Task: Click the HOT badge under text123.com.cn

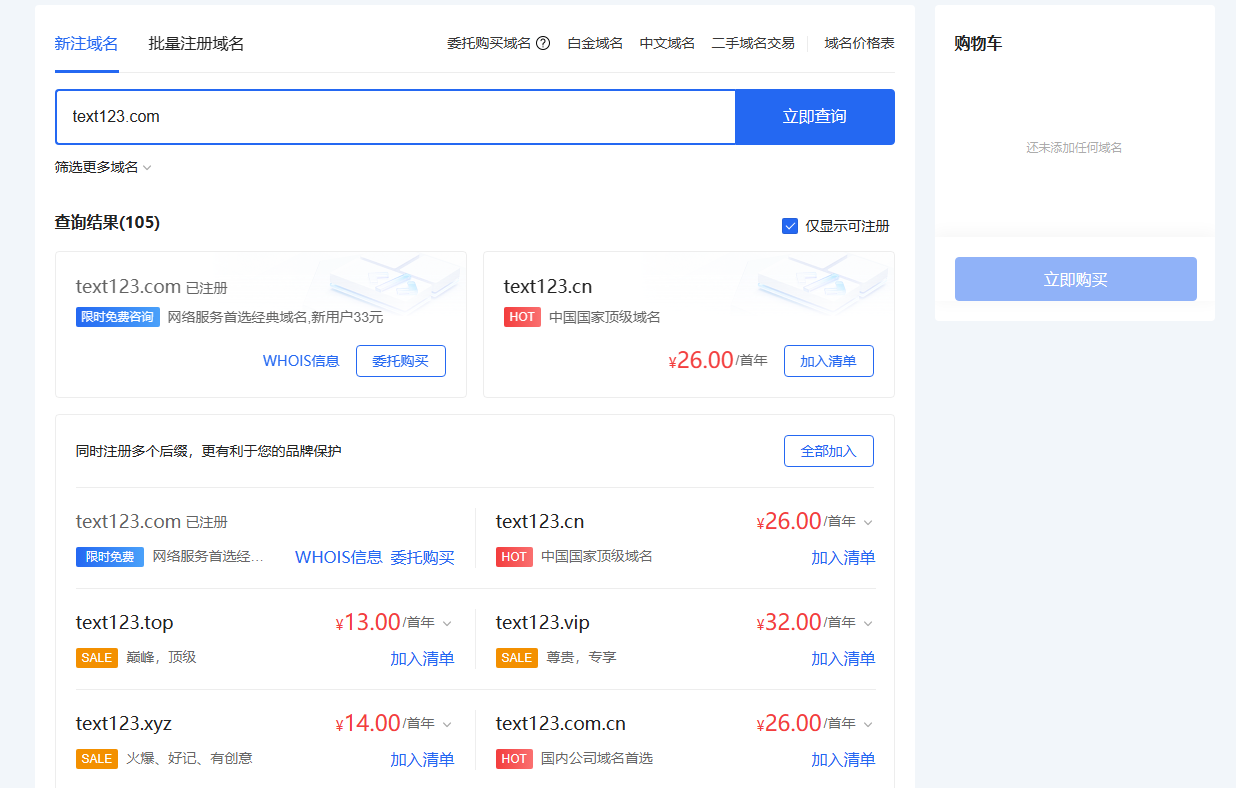Action: pyautogui.click(x=514, y=759)
